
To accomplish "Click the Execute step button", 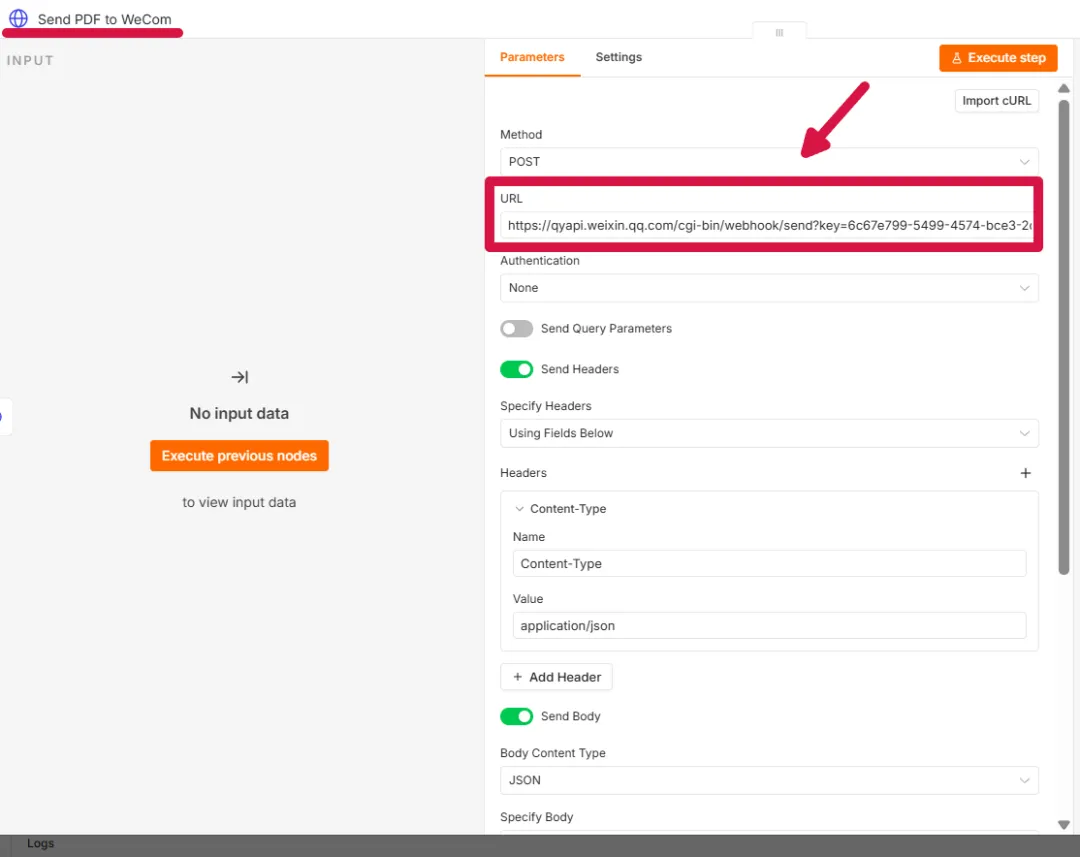I will (x=998, y=58).
